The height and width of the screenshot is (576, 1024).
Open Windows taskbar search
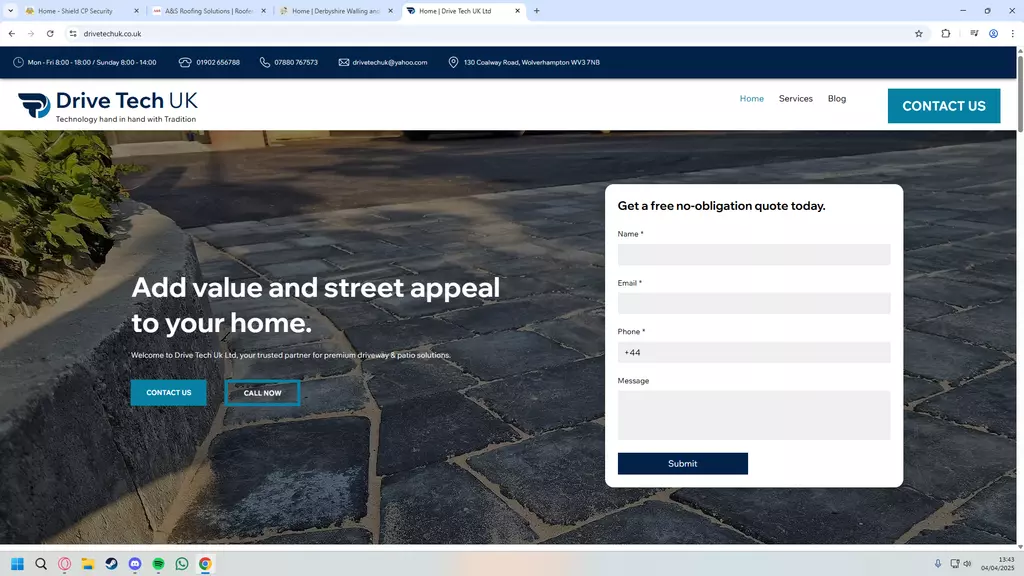tap(41, 564)
